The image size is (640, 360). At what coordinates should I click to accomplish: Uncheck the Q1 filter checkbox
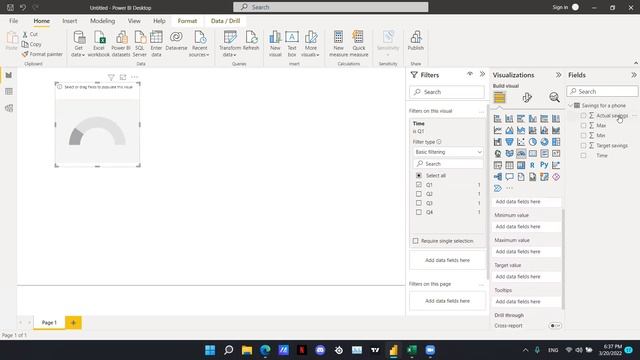[x=419, y=184]
